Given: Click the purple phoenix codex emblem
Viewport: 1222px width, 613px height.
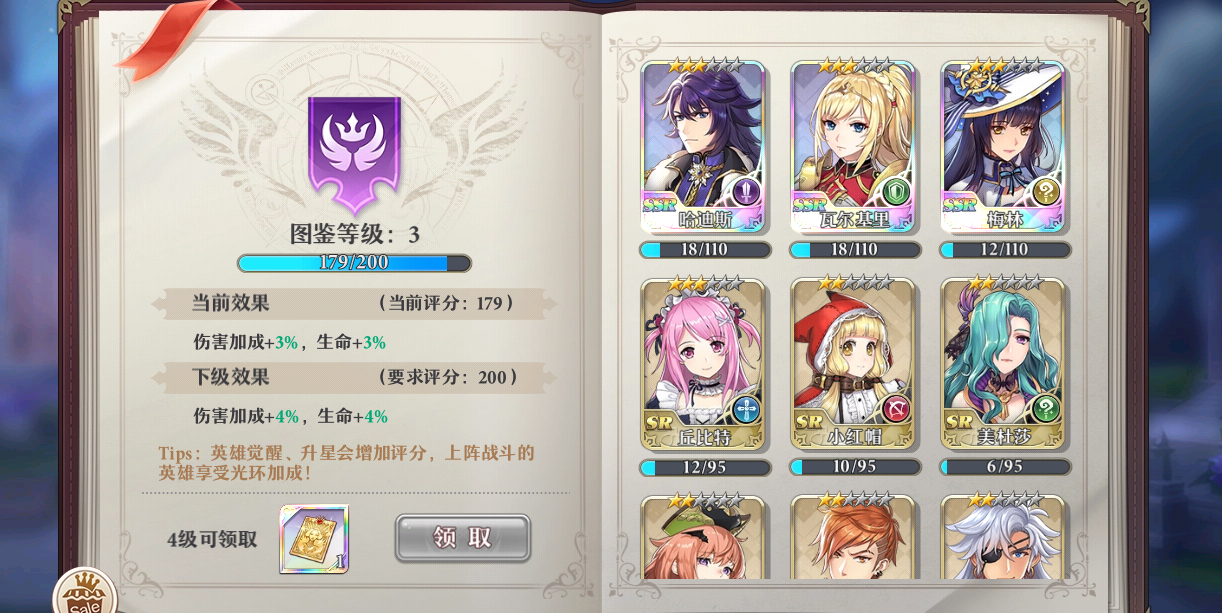Looking at the screenshot, I should 354,153.
